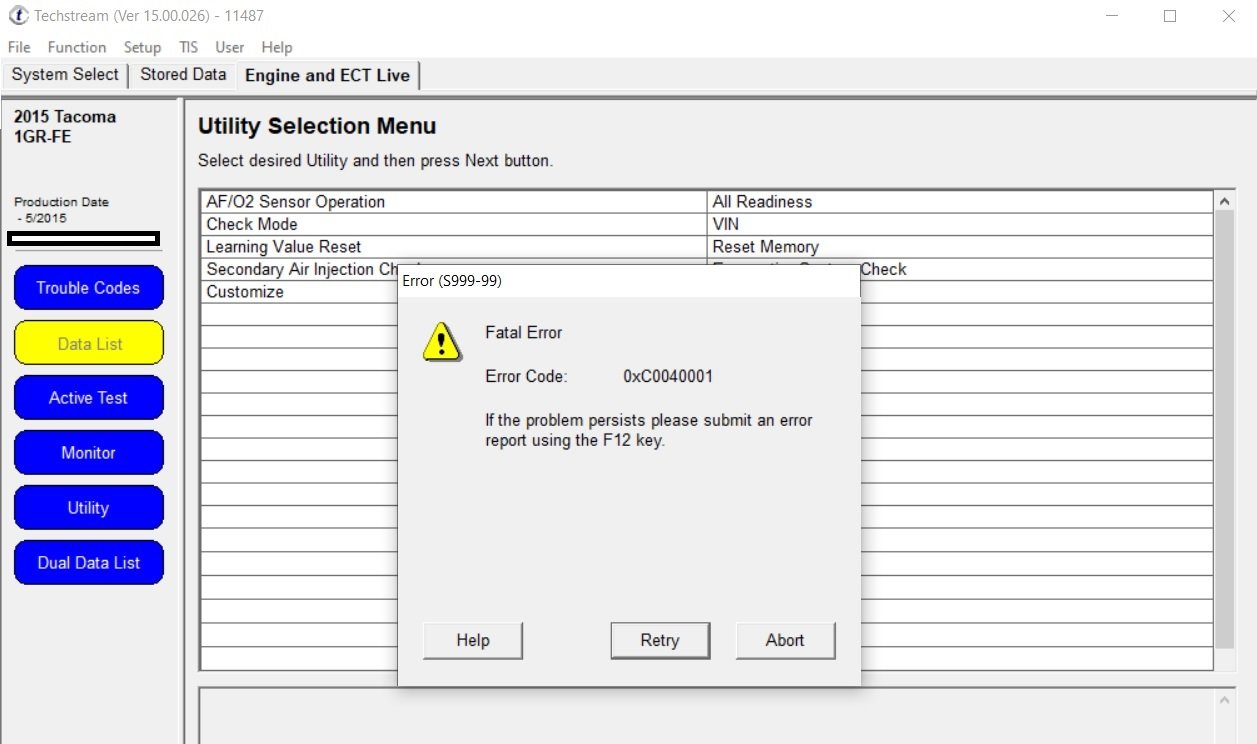Select the VIN utility row
The image size is (1257, 744).
960,224
